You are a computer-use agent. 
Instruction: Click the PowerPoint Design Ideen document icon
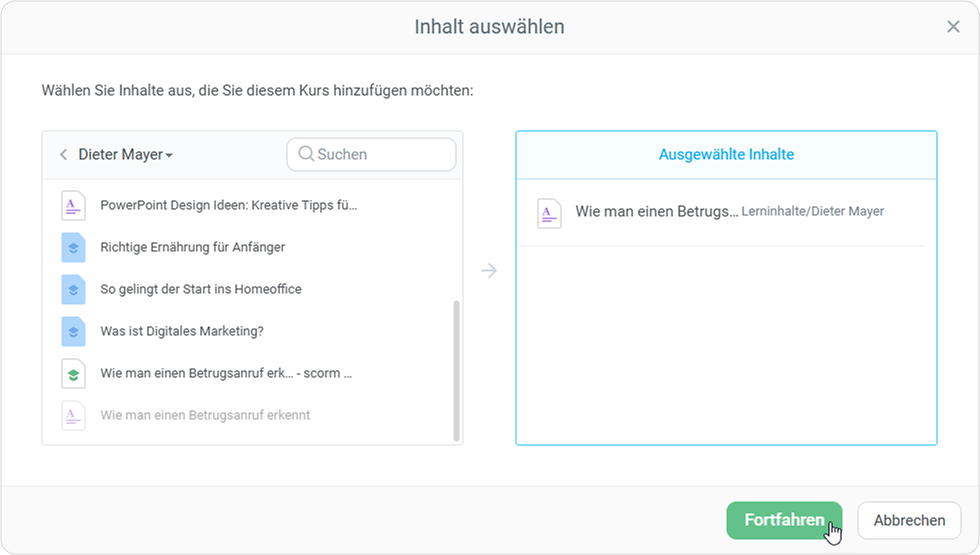pyautogui.click(x=73, y=205)
